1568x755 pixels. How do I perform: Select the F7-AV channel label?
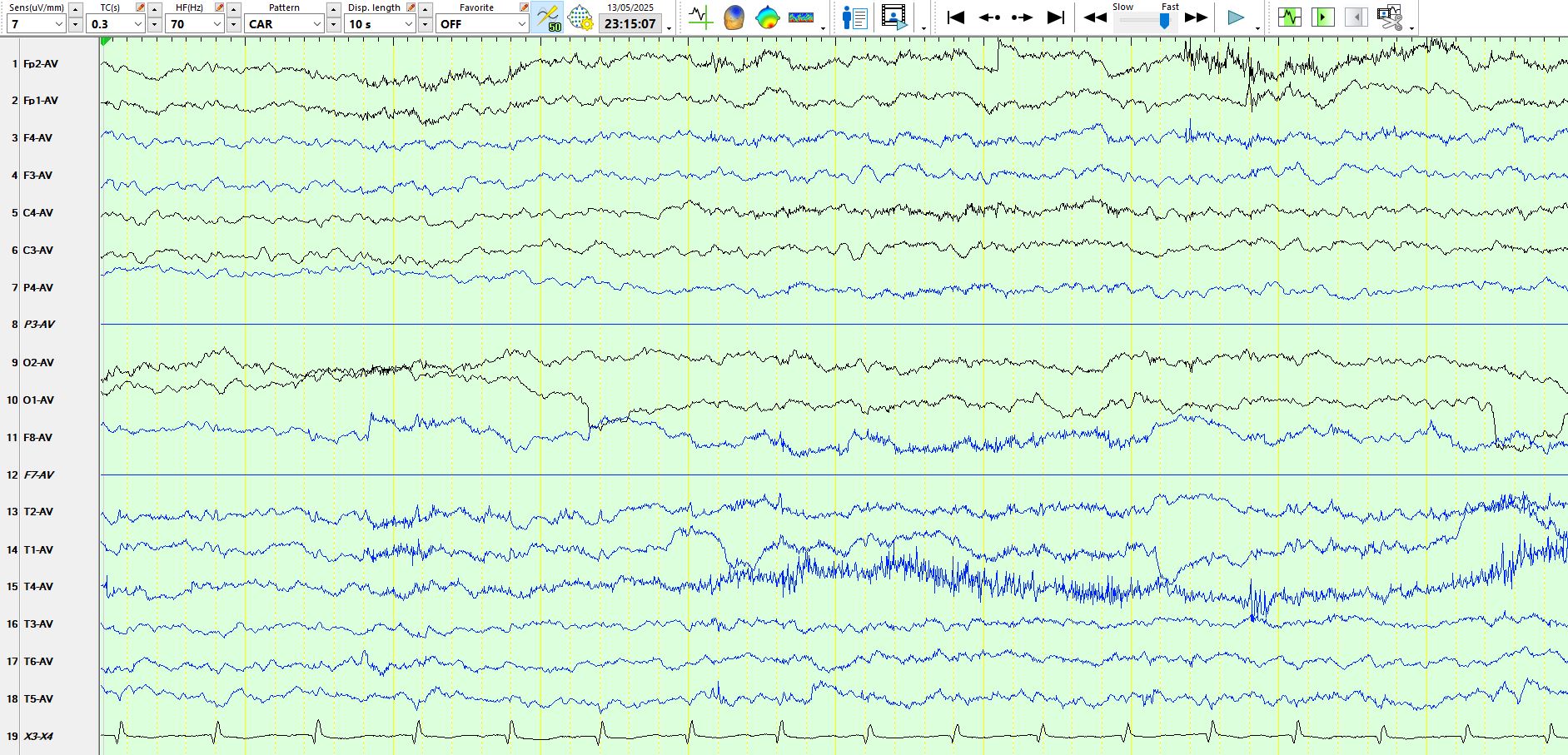point(39,474)
